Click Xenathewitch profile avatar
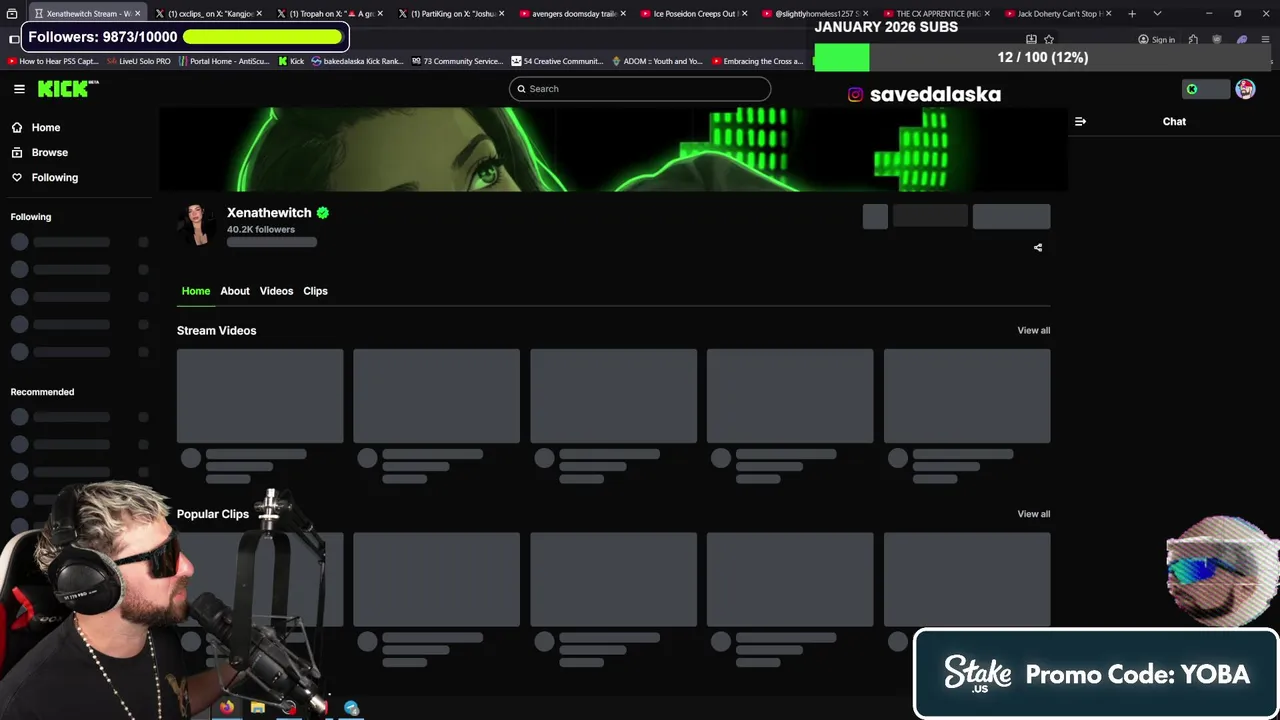This screenshot has height=720, width=1280. pos(197,225)
